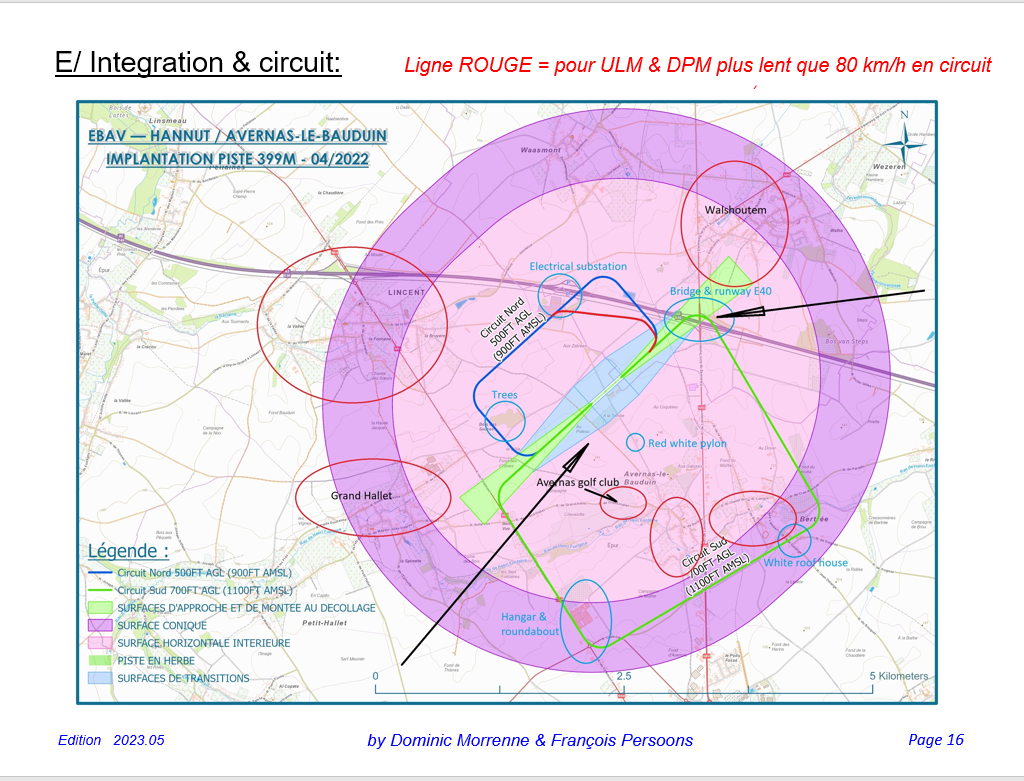Click the Walshoutem village label
The width and height of the screenshot is (1024, 781).
click(x=735, y=211)
